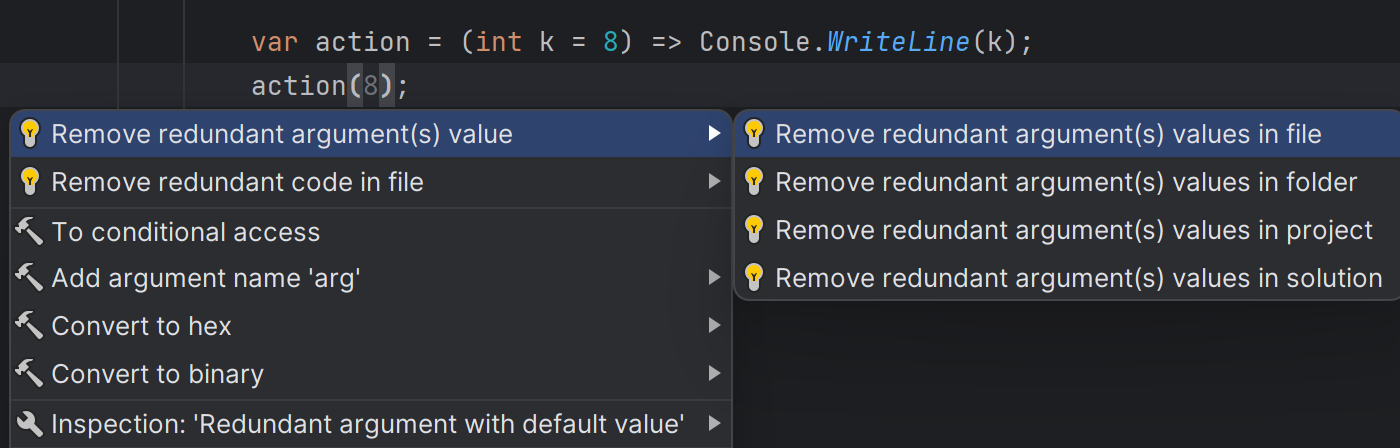Click lightbulb icon beside 'Remove redundant code in file'
The width and height of the screenshot is (1400, 448).
tap(30, 182)
